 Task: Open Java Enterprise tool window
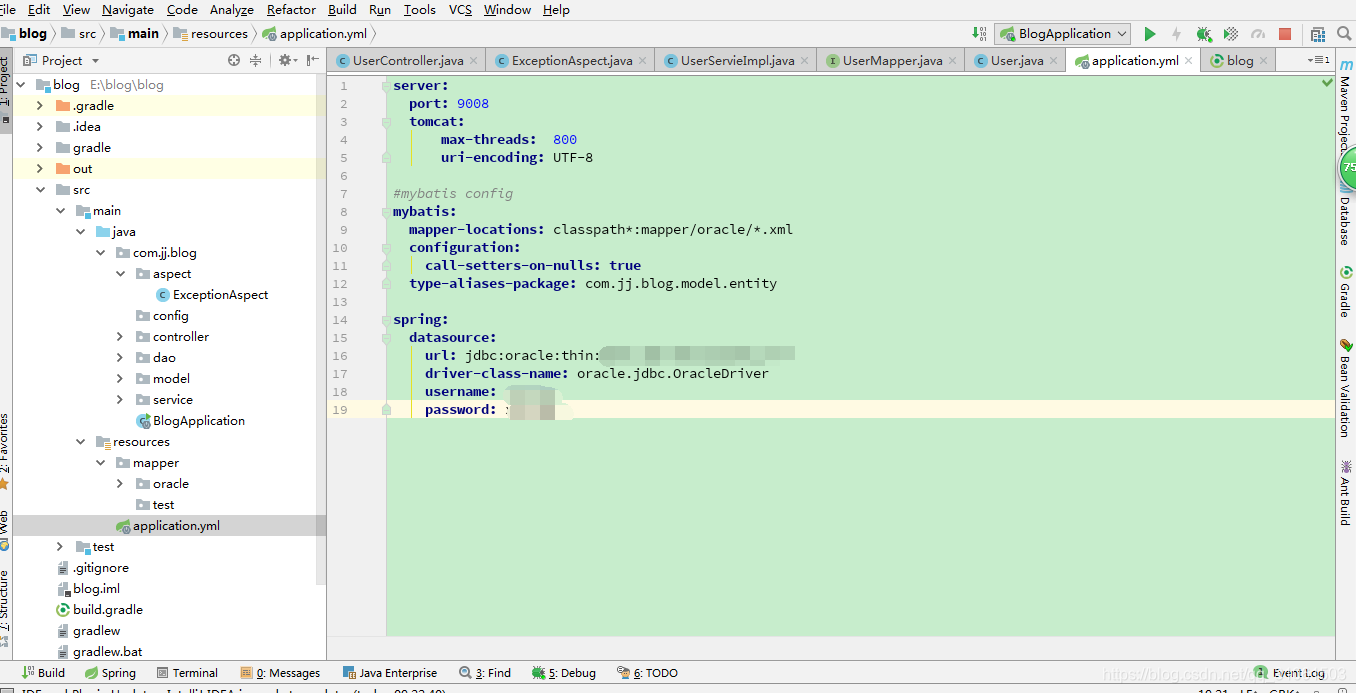[x=390, y=673]
